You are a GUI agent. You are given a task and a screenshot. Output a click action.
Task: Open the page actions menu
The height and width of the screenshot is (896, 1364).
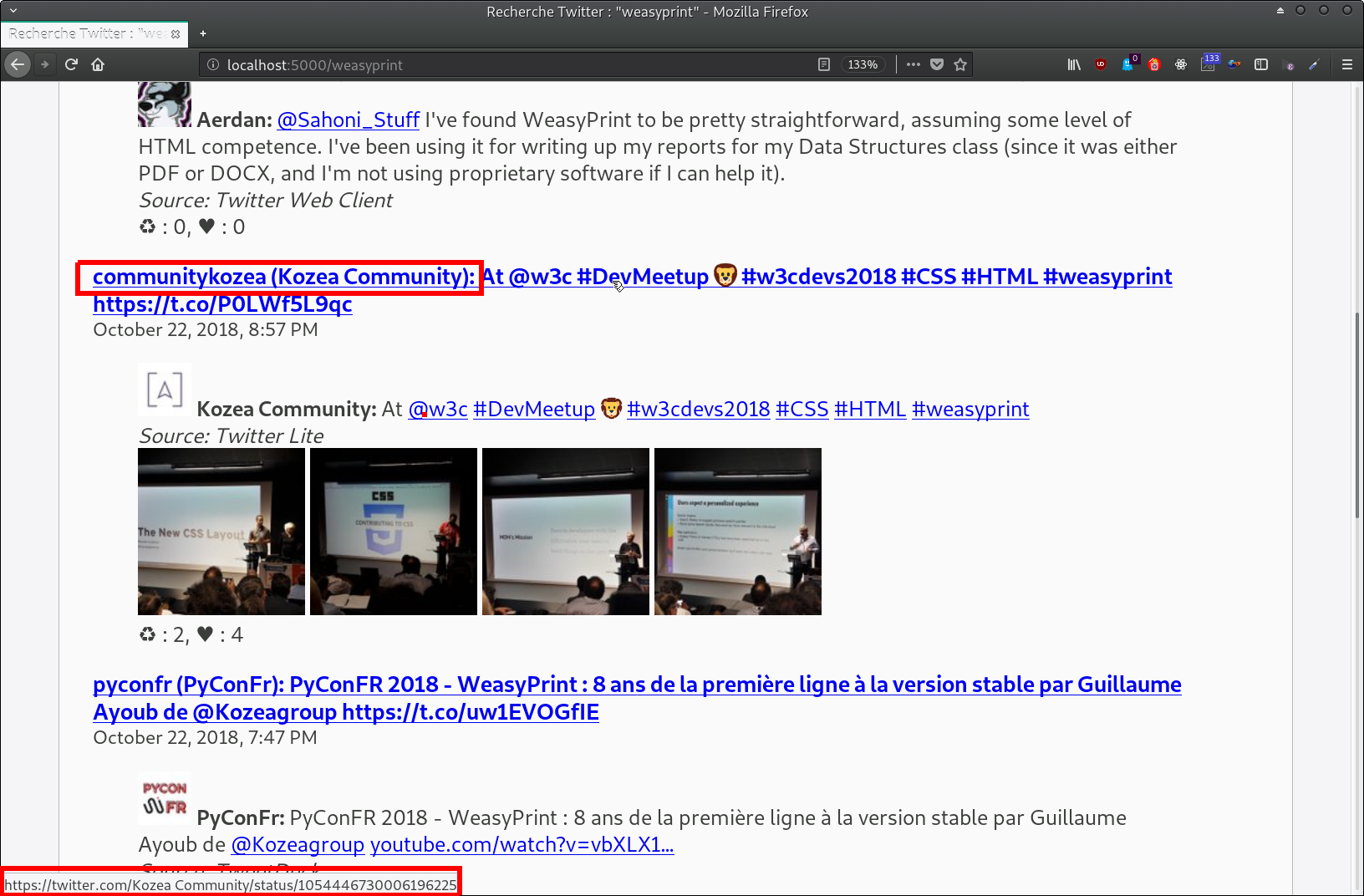(914, 64)
